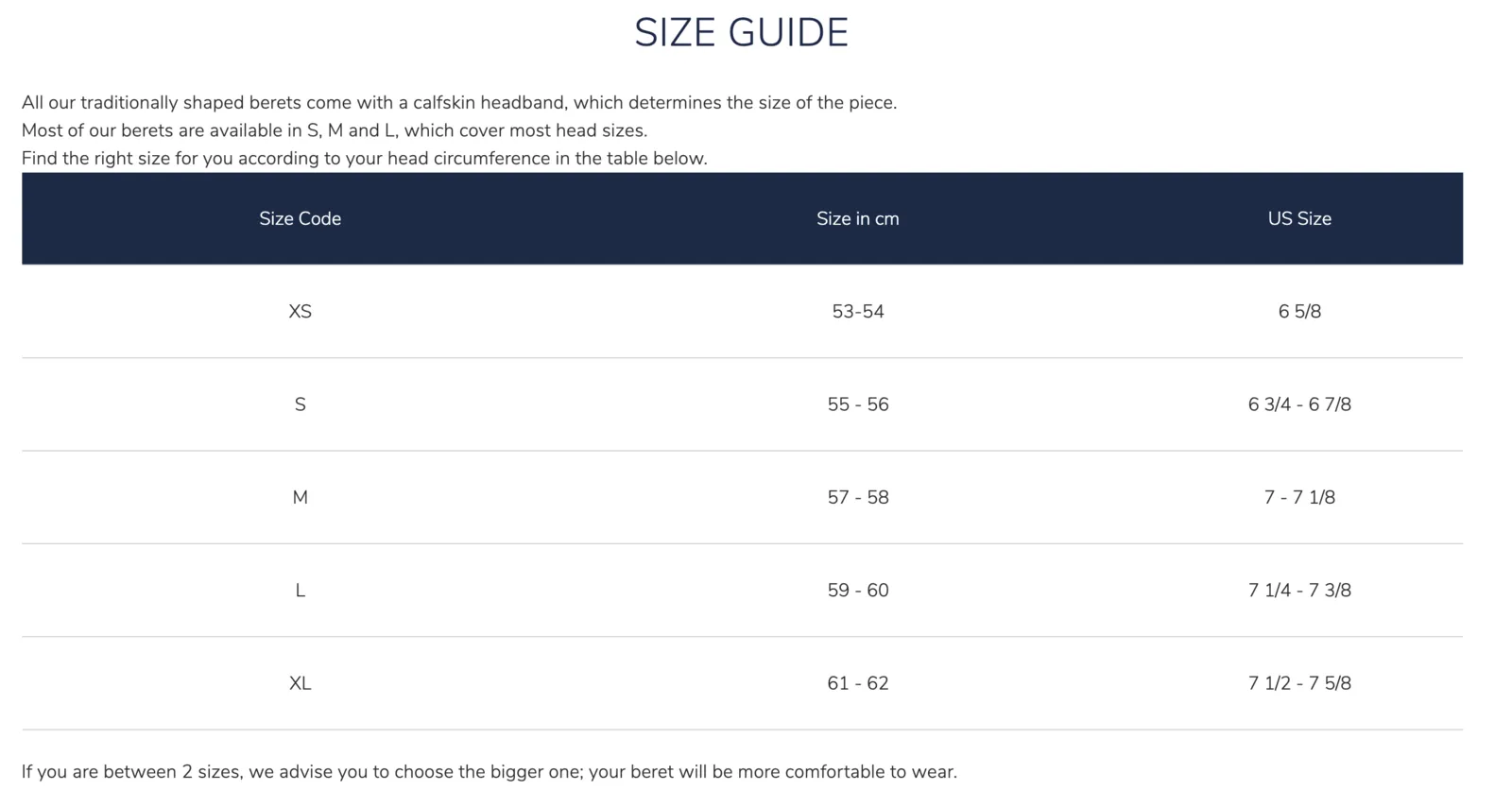
Task: Select the Size in cm column header
Action: (858, 219)
